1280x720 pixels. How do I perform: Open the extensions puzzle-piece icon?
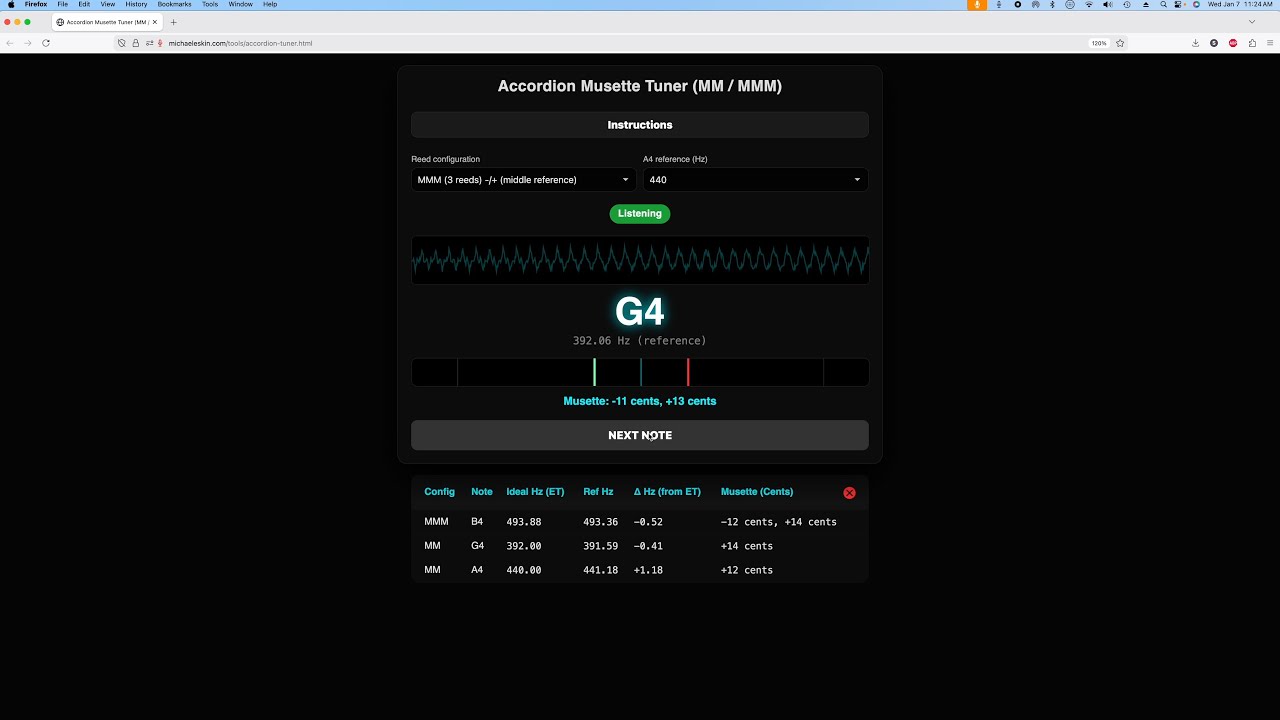1252,43
